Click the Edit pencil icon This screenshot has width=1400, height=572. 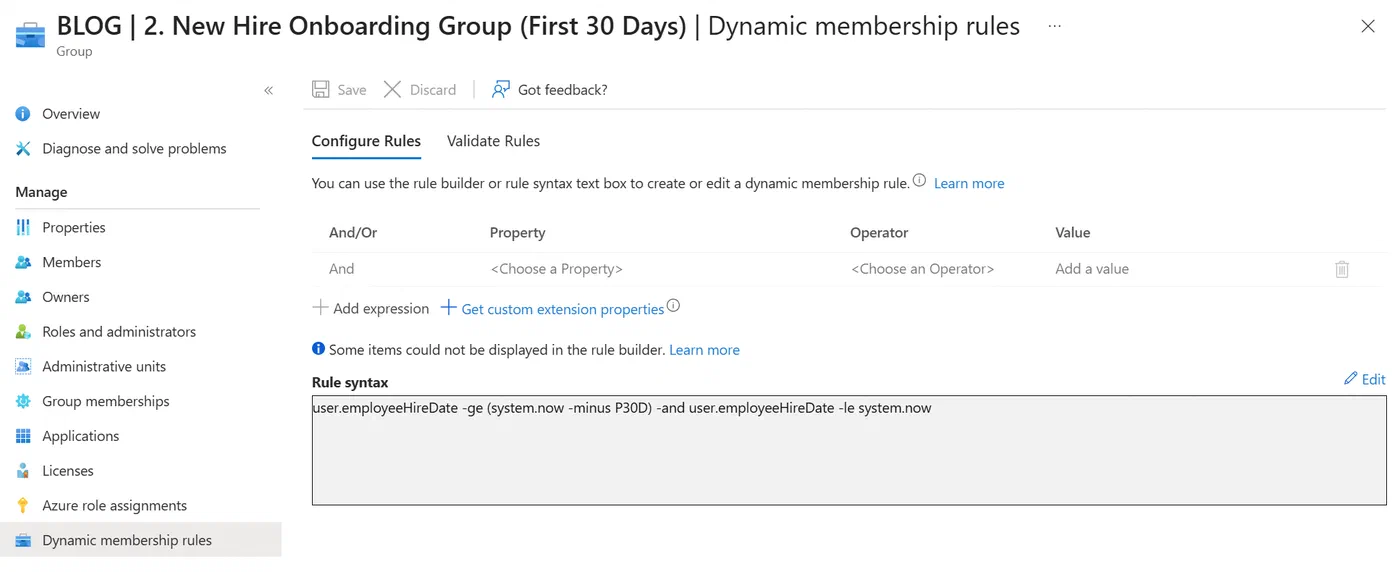click(1351, 378)
